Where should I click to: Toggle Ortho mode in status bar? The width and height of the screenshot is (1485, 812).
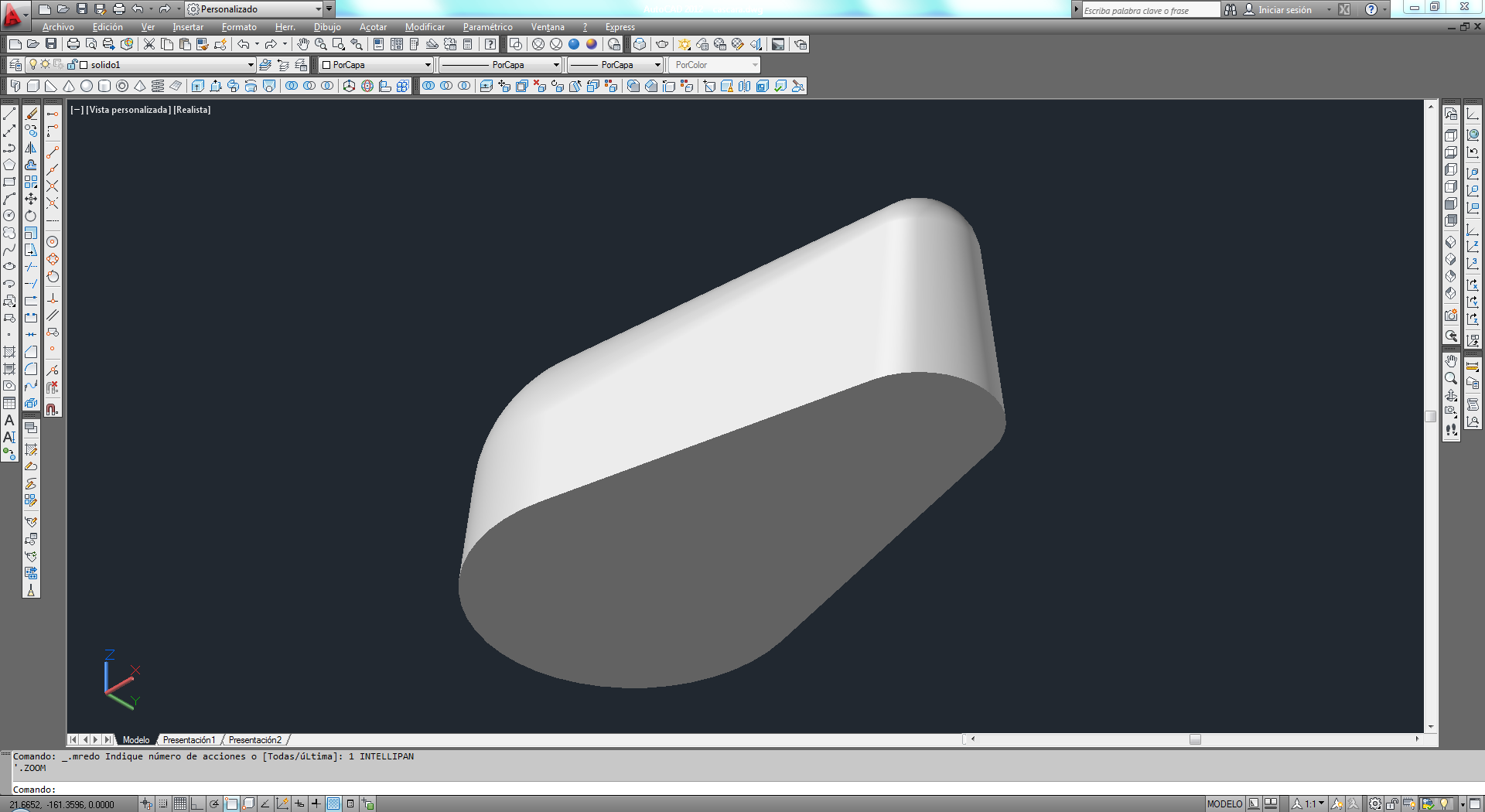click(x=197, y=803)
